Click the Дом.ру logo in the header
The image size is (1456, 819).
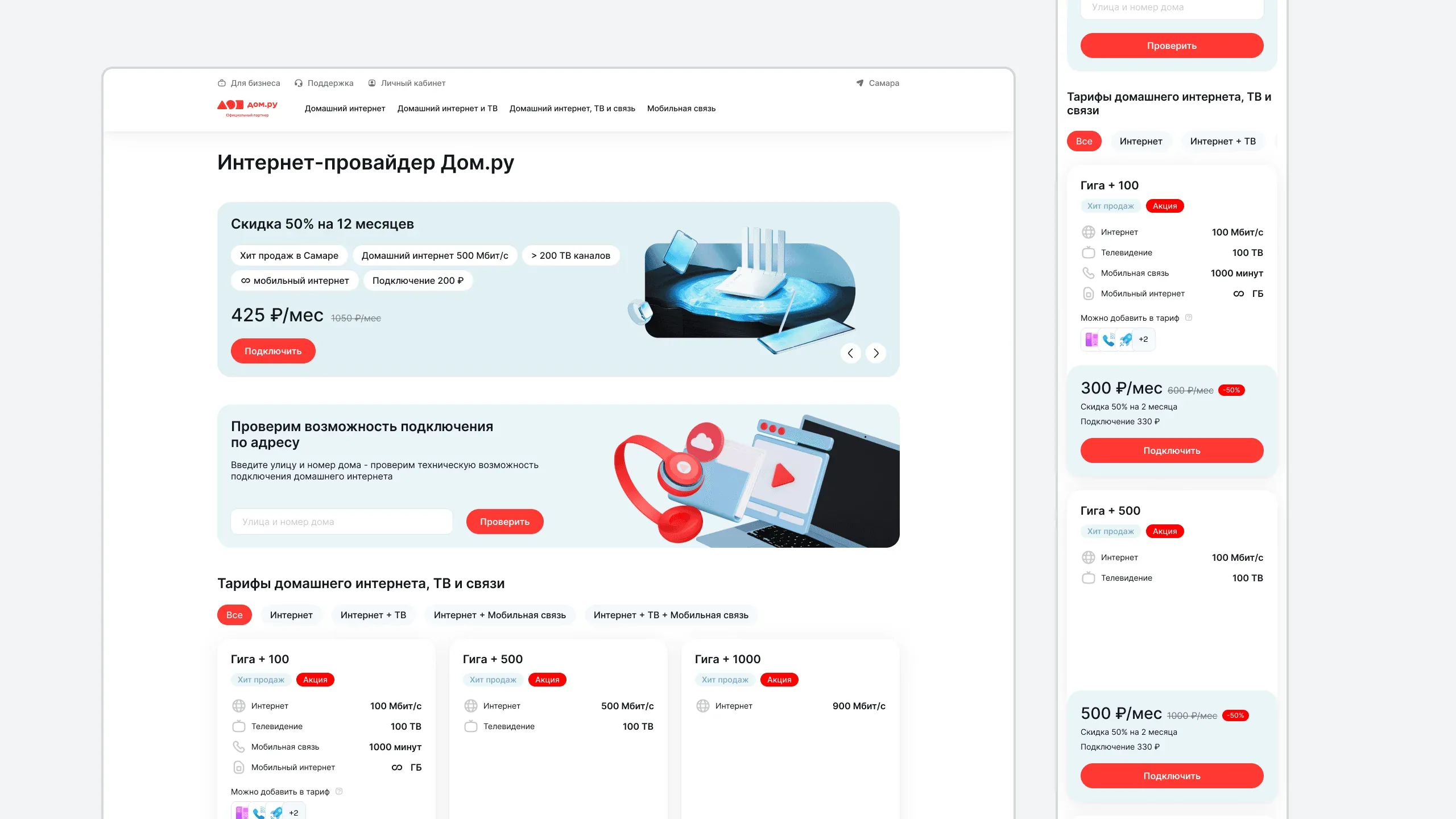click(247, 108)
